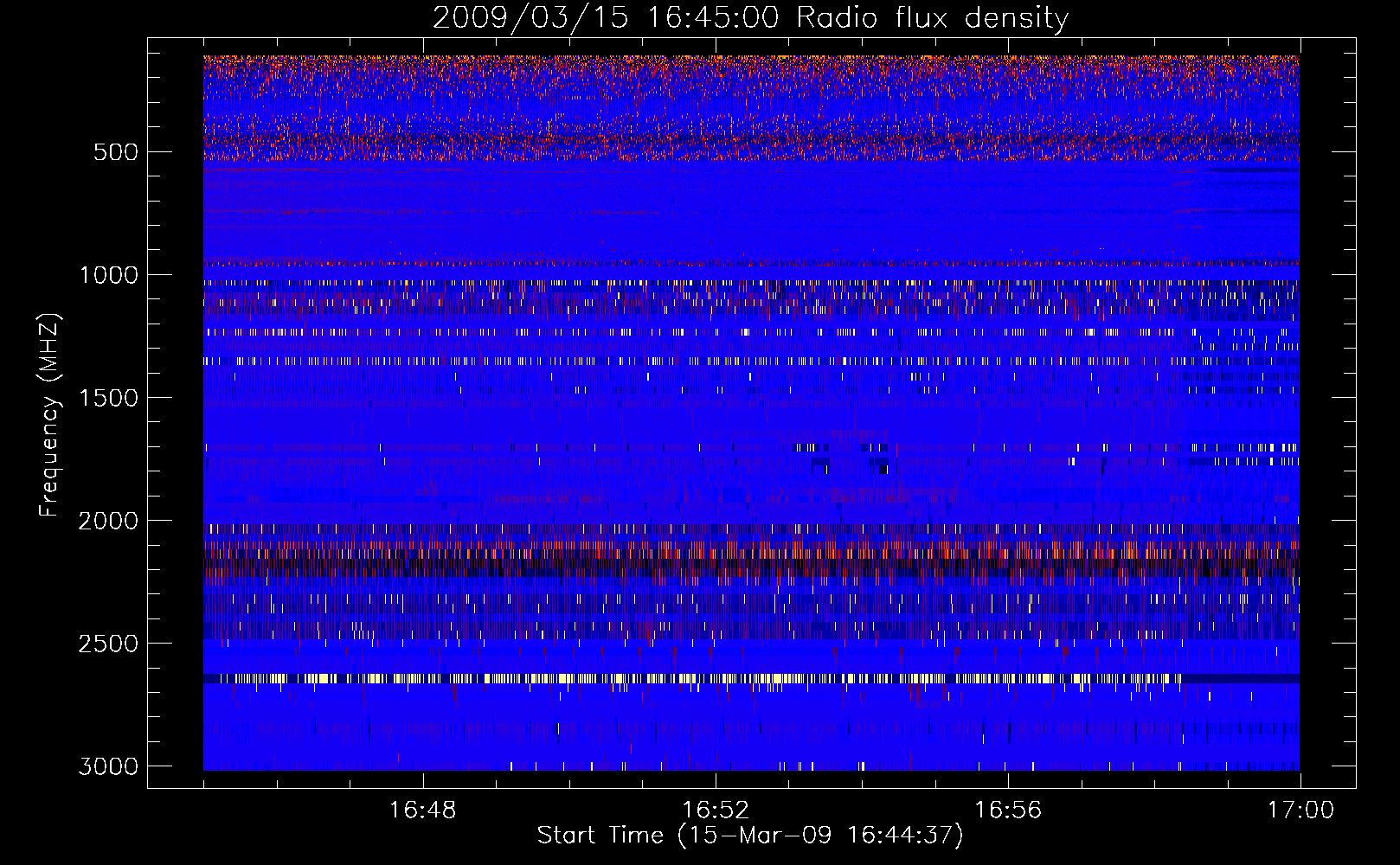Viewport: 1400px width, 865px height.
Task: Select the 1000 frequency tick label
Action: (108, 275)
